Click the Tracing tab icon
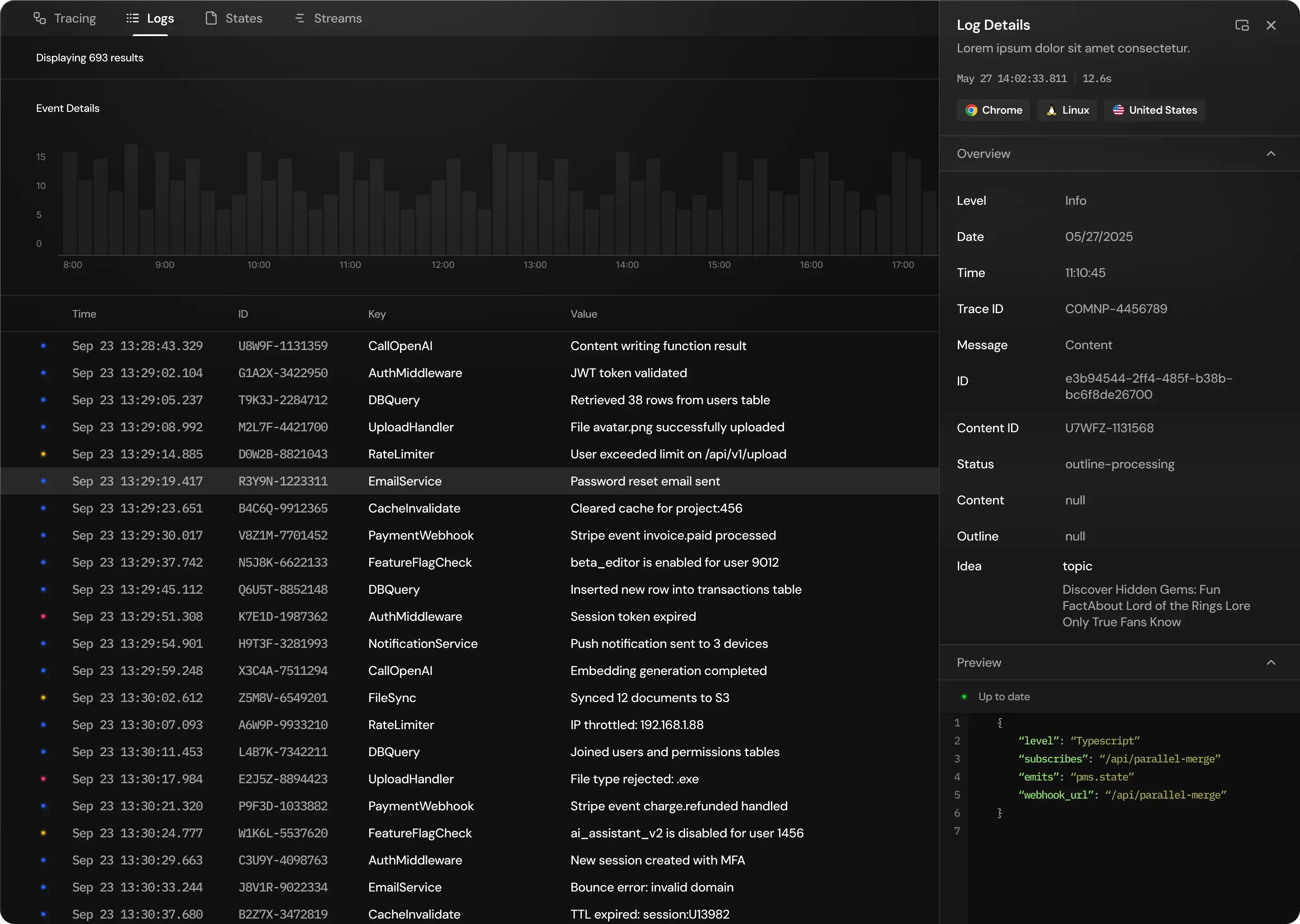Viewport: 1300px width, 924px height. pyautogui.click(x=39, y=18)
